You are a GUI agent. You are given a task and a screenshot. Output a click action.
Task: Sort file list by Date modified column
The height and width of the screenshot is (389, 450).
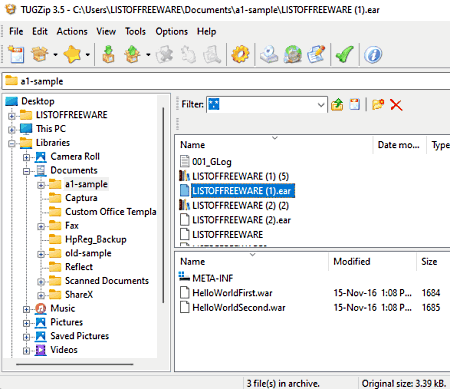(399, 145)
